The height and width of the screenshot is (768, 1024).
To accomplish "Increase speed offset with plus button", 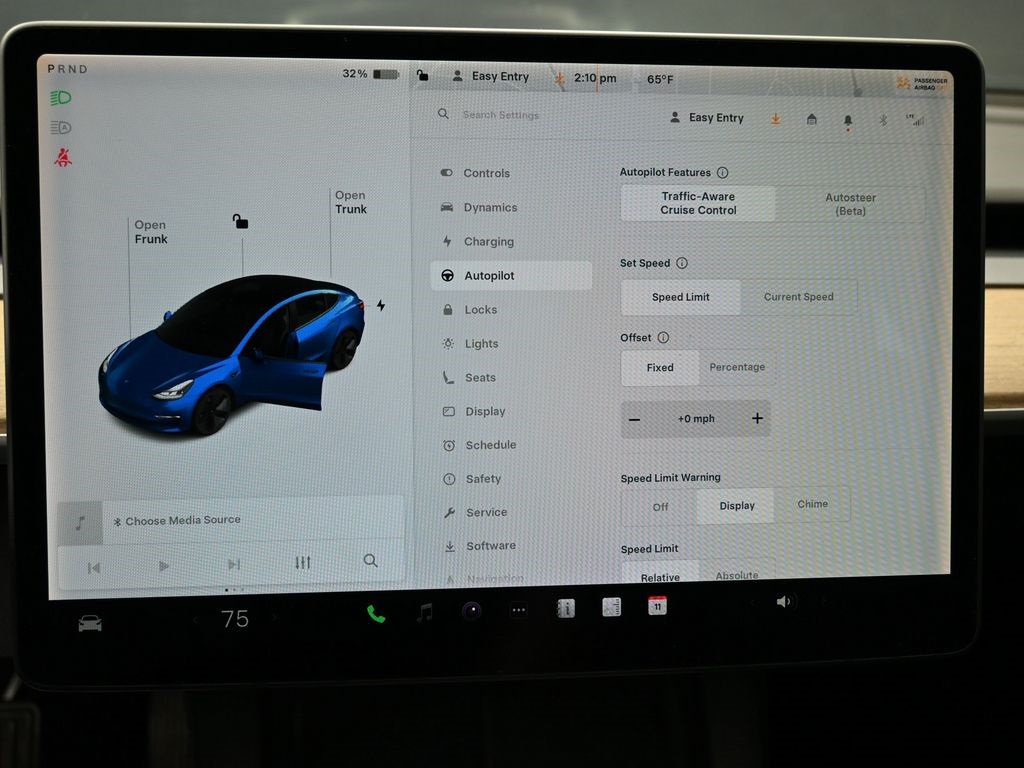I will point(757,418).
